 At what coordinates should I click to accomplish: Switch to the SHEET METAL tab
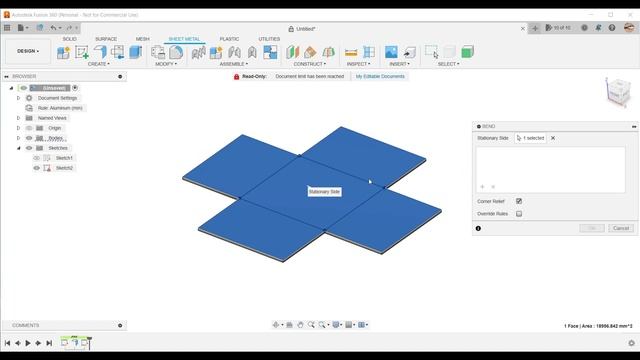(x=184, y=39)
